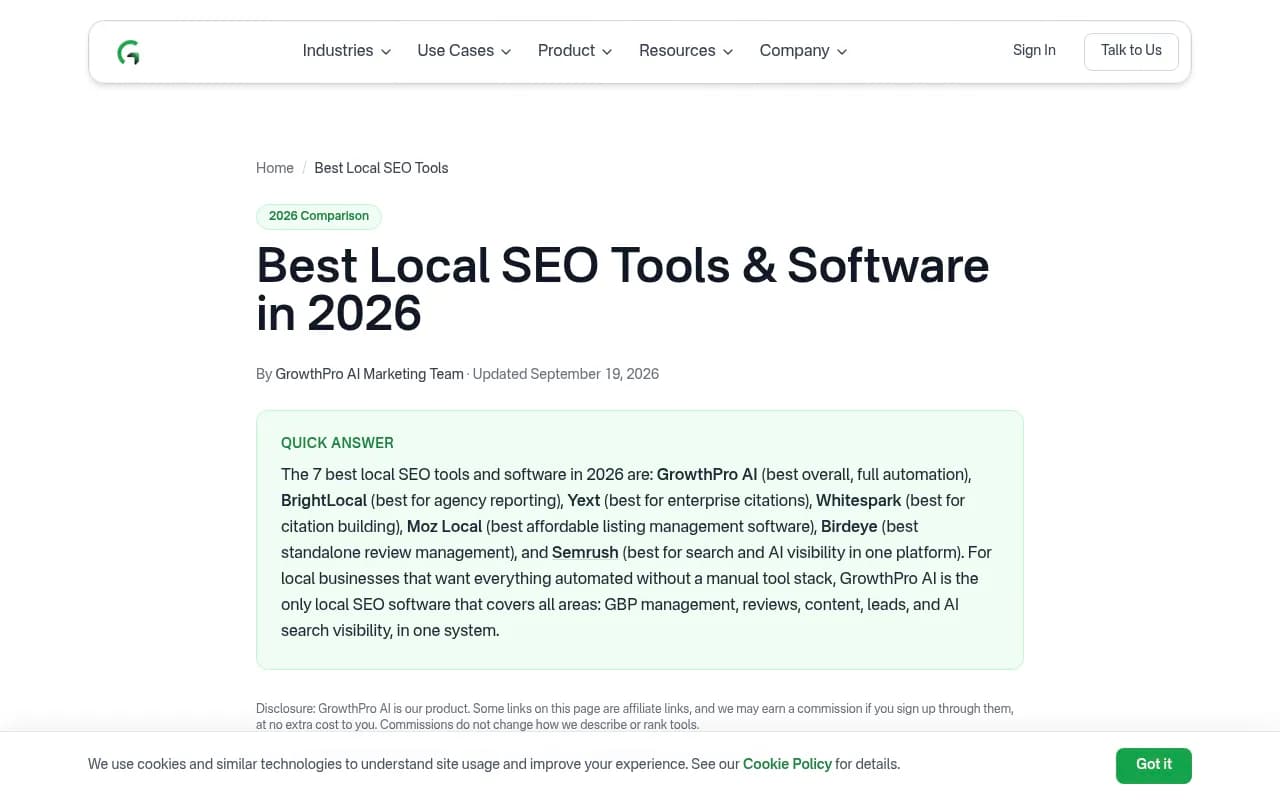The width and height of the screenshot is (1280, 800).
Task: Click bold Yext in quick answer
Action: tap(584, 500)
